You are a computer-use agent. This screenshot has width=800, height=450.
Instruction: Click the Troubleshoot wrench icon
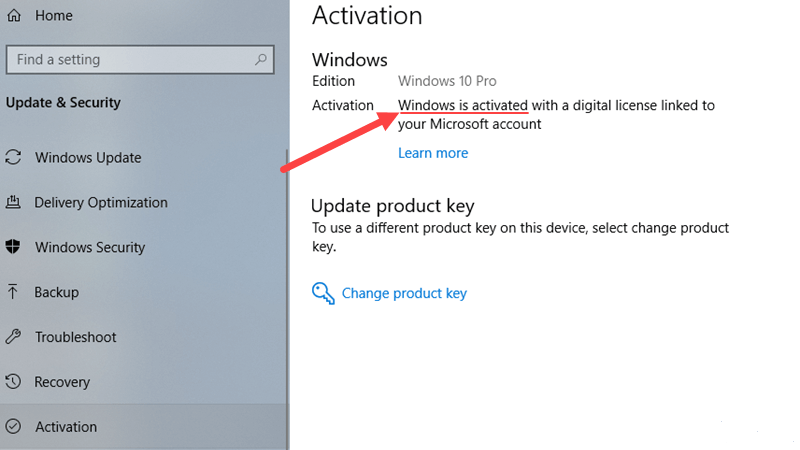(x=13, y=337)
